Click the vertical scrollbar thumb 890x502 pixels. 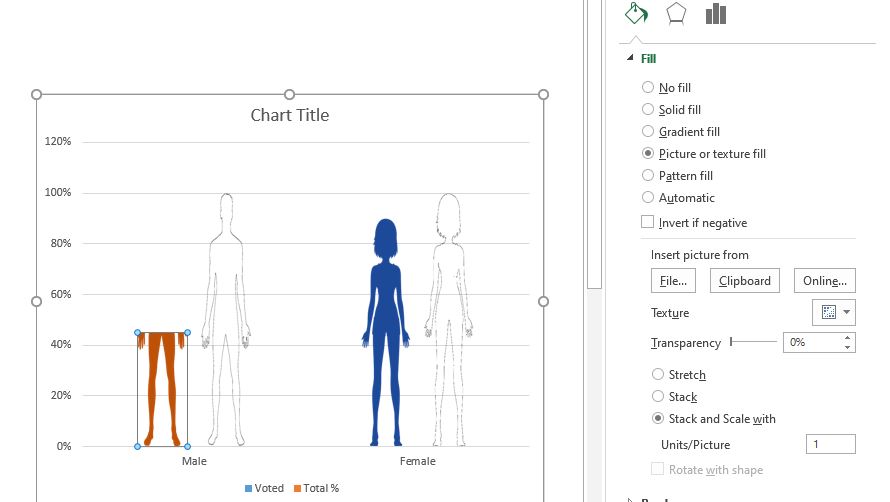594,144
